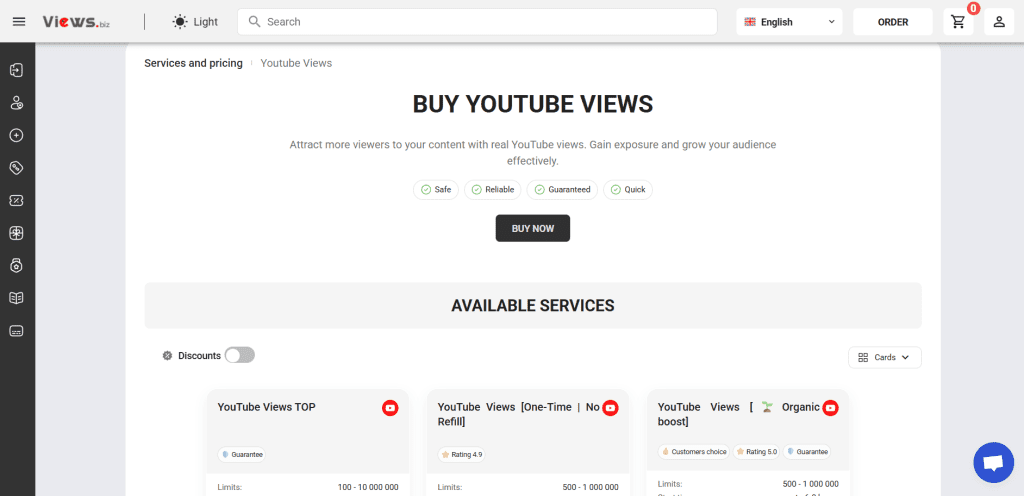Click the BUY NOW button
The height and width of the screenshot is (496, 1024).
(x=533, y=228)
